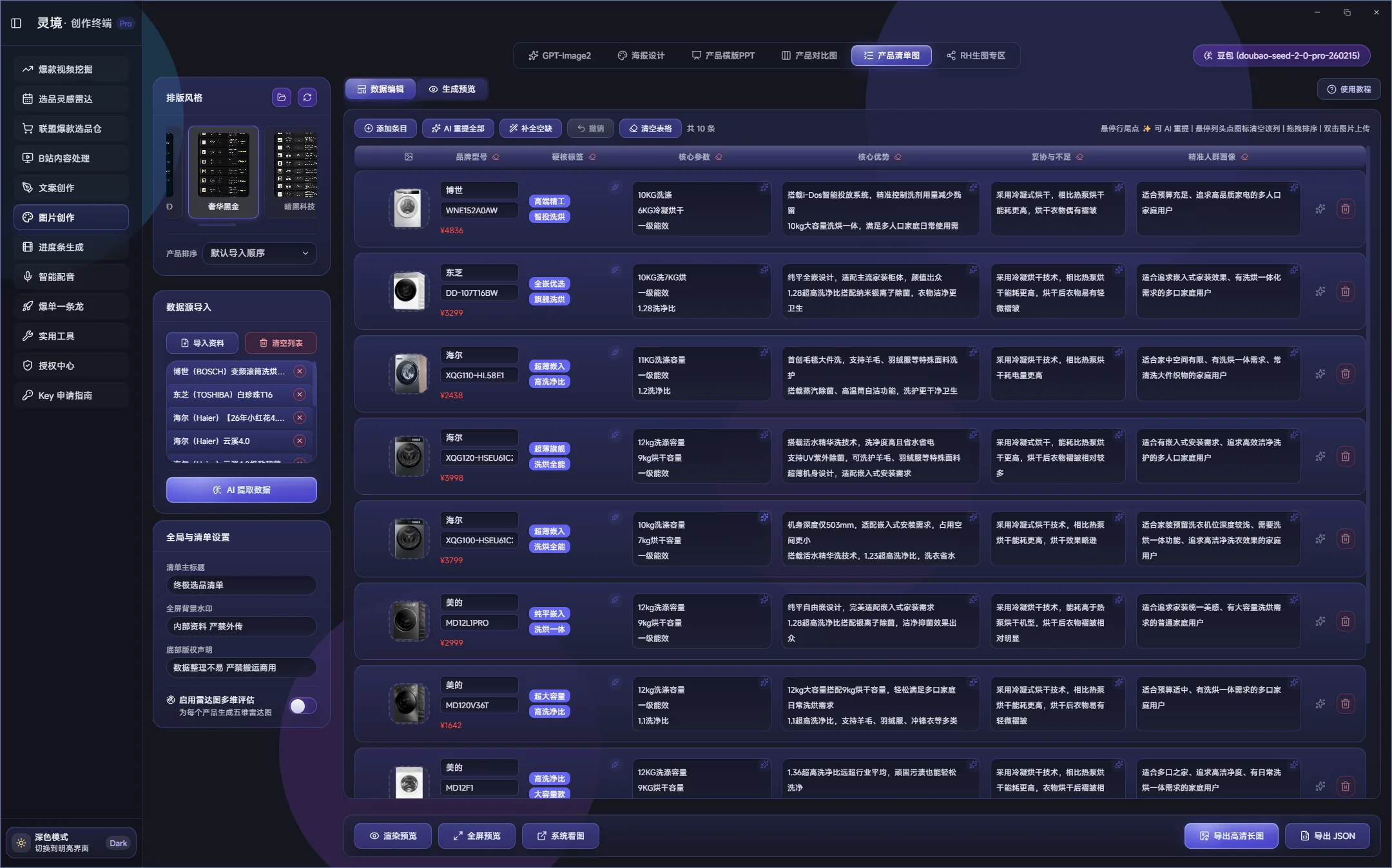Screen dimensions: 1392x868
Task: Open 智能配音 in the sidebar
Action: 71,276
